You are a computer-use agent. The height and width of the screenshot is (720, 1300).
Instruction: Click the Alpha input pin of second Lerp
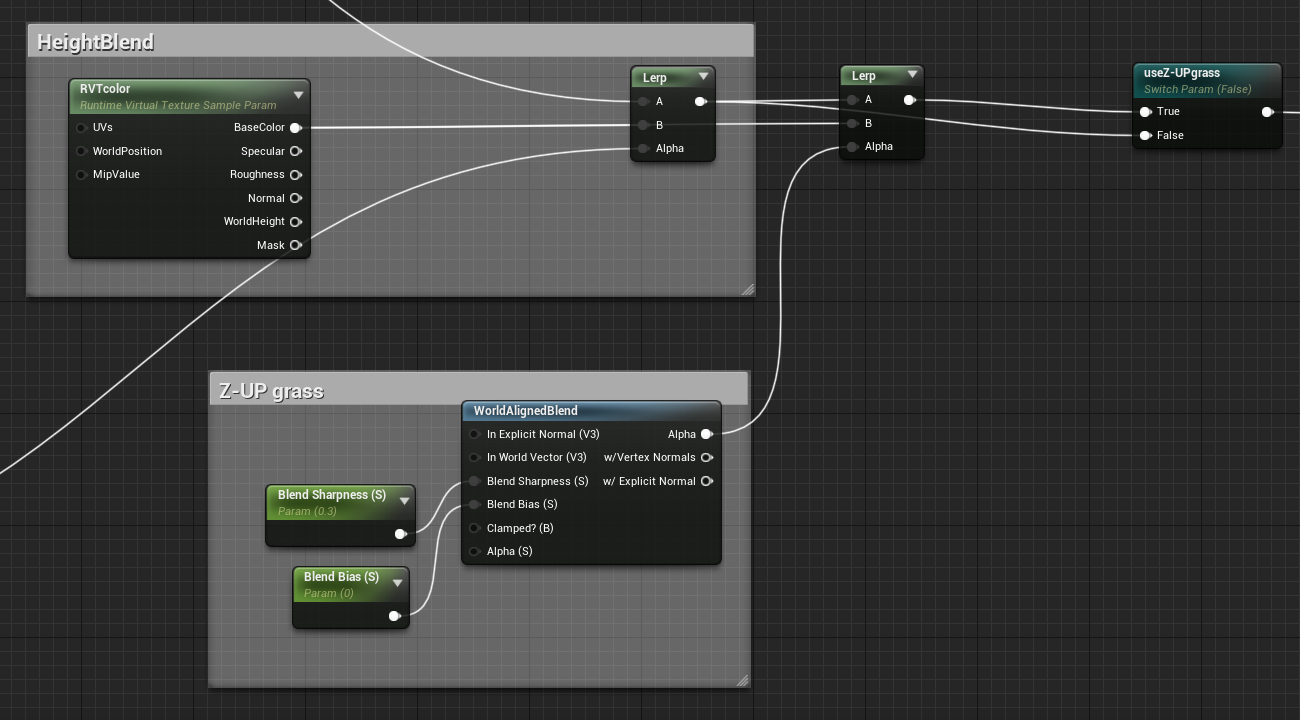coord(852,147)
